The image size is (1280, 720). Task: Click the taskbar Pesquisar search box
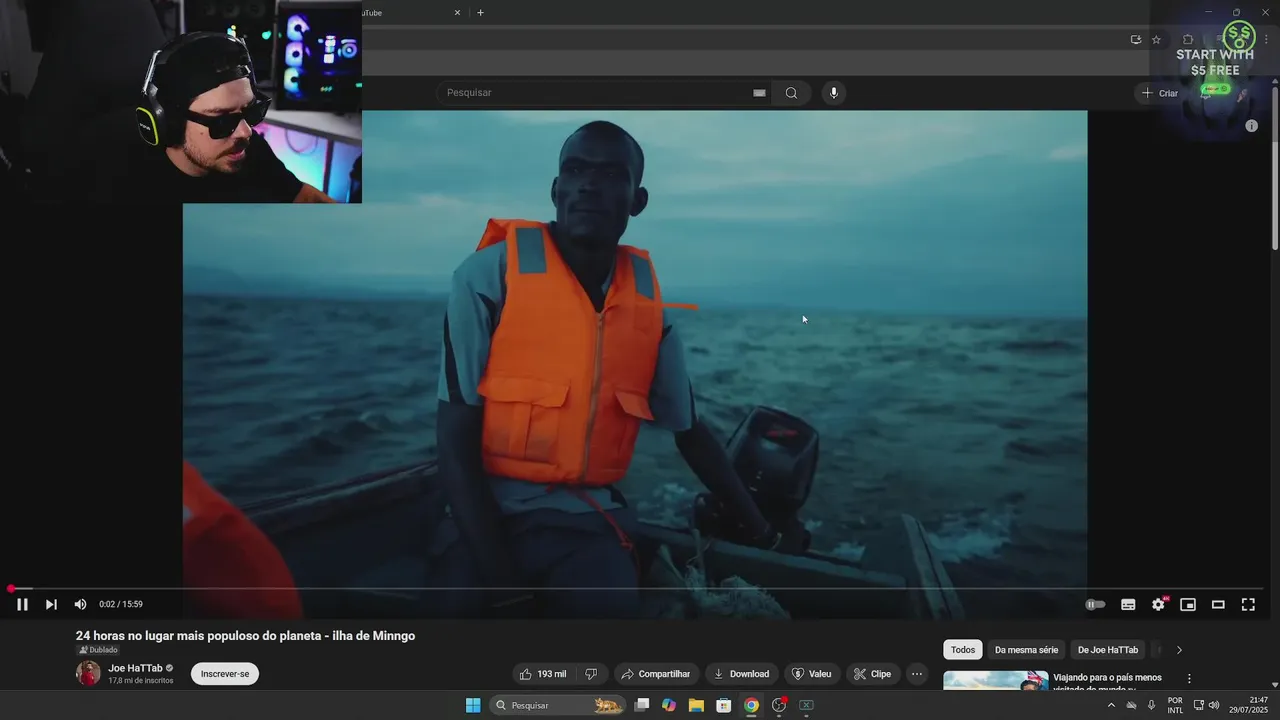tap(558, 705)
